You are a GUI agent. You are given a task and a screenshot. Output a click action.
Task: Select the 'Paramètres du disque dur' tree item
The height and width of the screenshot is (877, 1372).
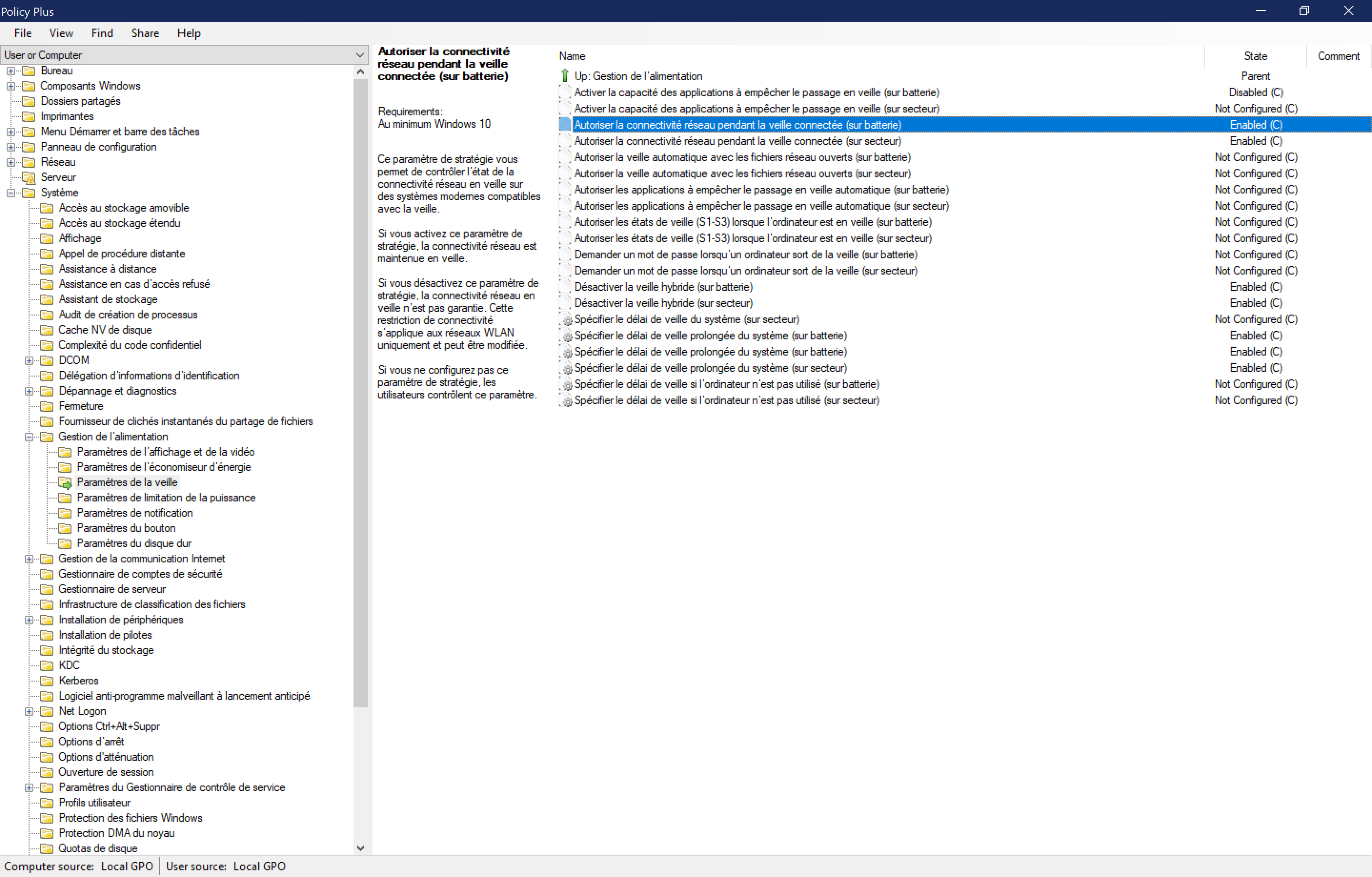click(x=134, y=543)
